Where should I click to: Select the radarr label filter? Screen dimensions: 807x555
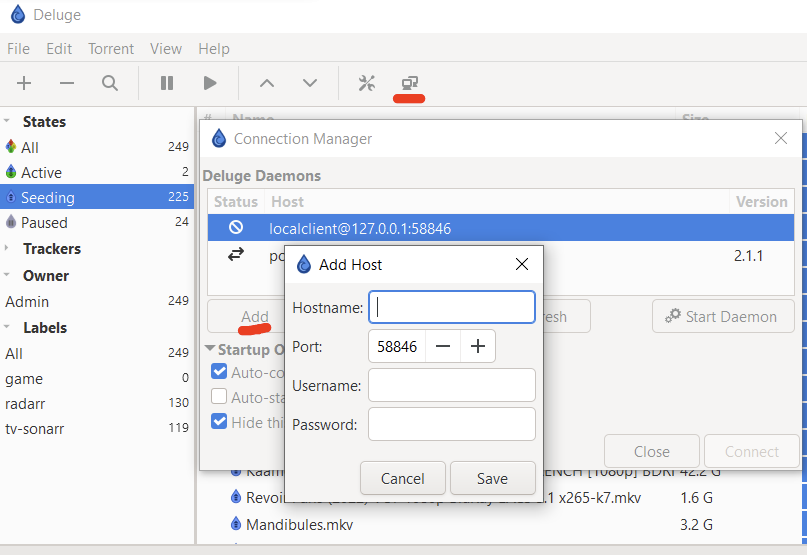click(97, 403)
